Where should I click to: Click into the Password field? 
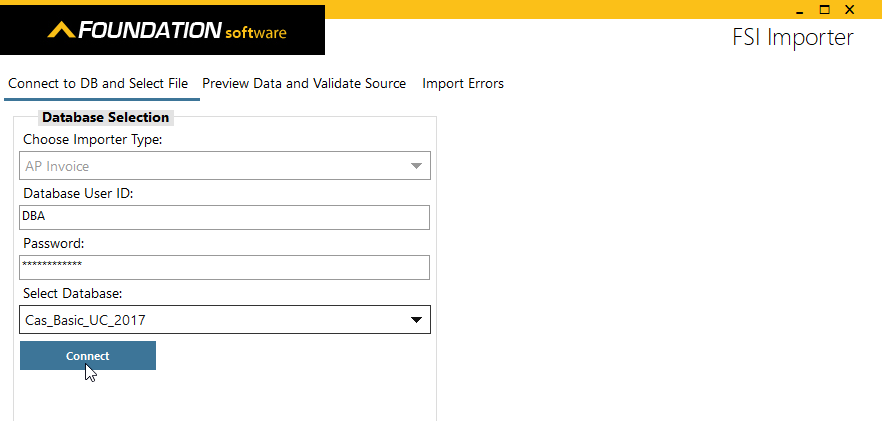click(x=224, y=267)
